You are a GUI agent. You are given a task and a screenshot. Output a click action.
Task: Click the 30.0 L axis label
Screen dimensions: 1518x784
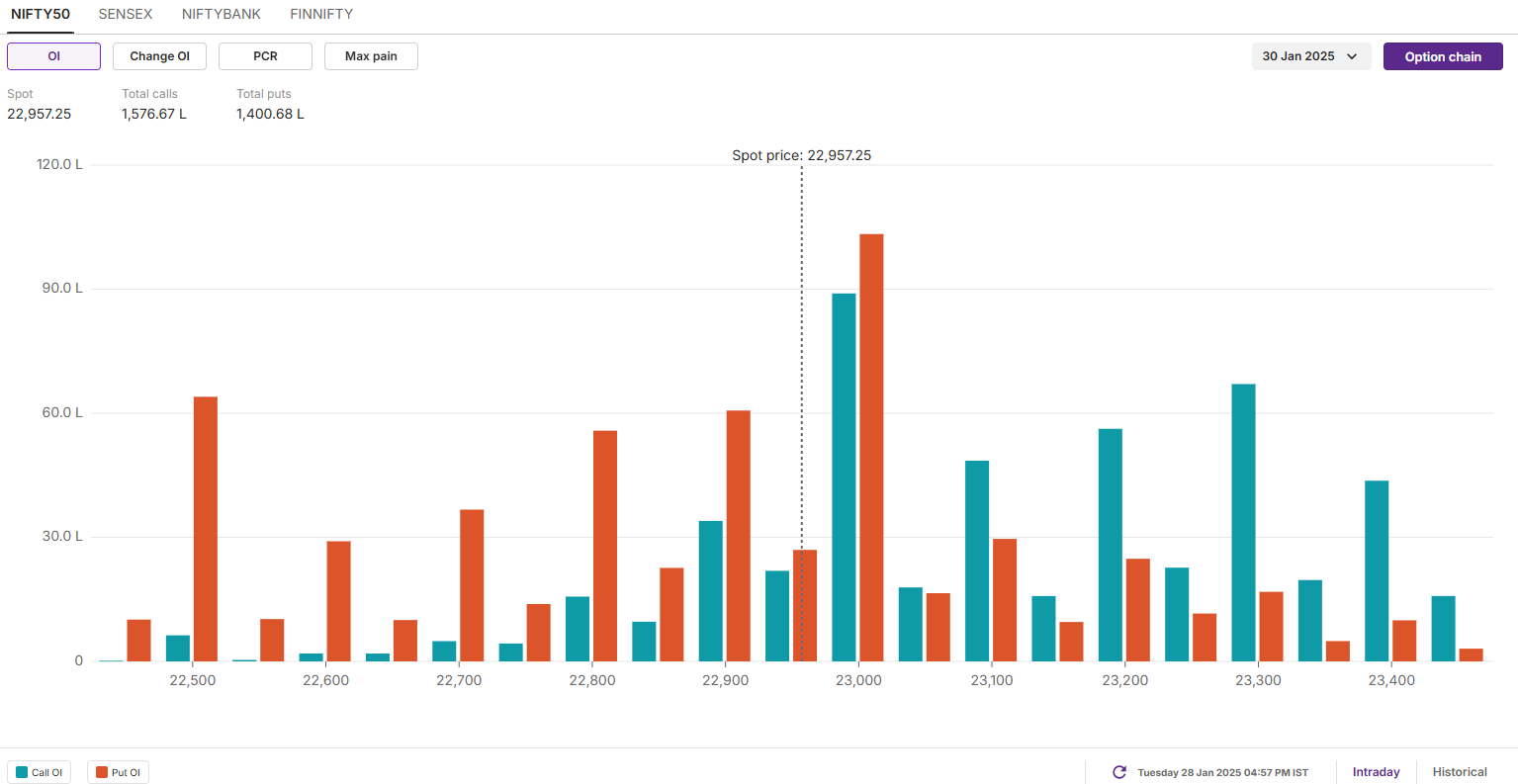[62, 536]
